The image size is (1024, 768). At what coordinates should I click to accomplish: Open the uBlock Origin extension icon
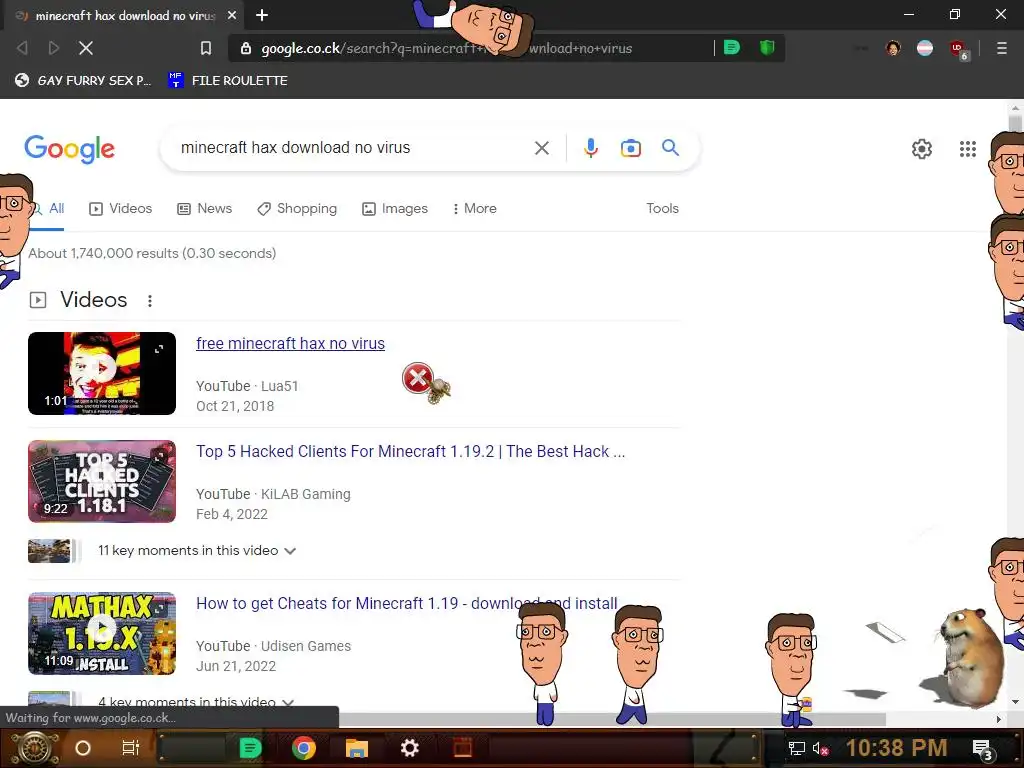point(959,49)
